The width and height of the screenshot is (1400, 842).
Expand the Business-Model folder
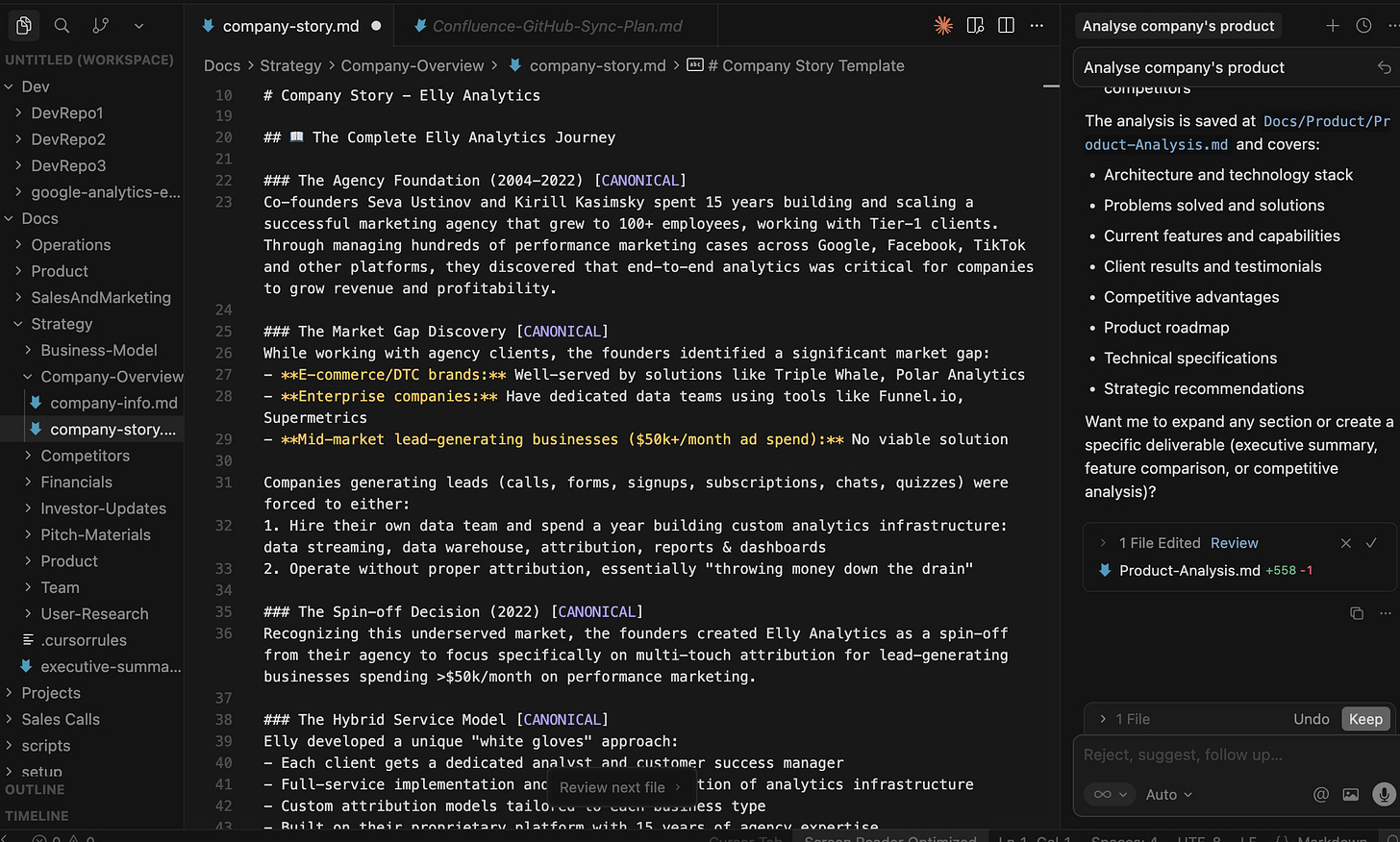91,350
